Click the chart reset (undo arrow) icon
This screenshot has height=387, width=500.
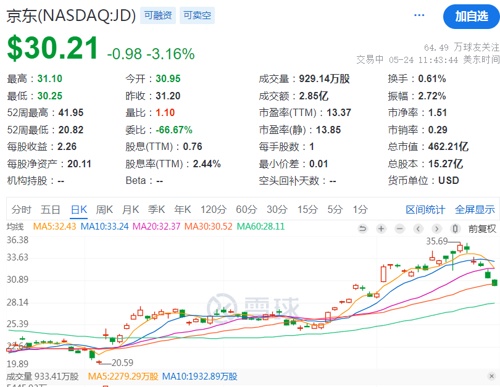[x=362, y=229]
